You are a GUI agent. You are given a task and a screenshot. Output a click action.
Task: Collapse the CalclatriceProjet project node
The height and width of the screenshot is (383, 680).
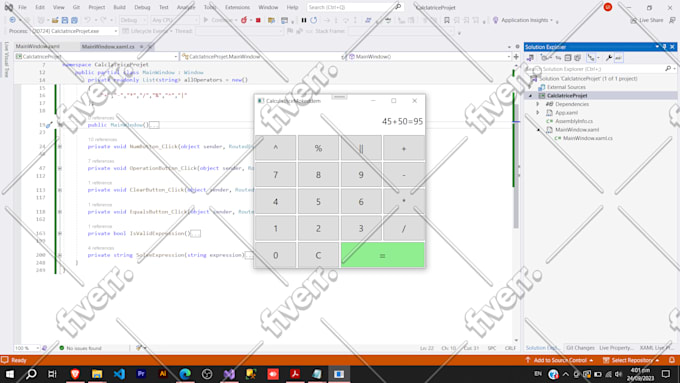tap(530, 95)
